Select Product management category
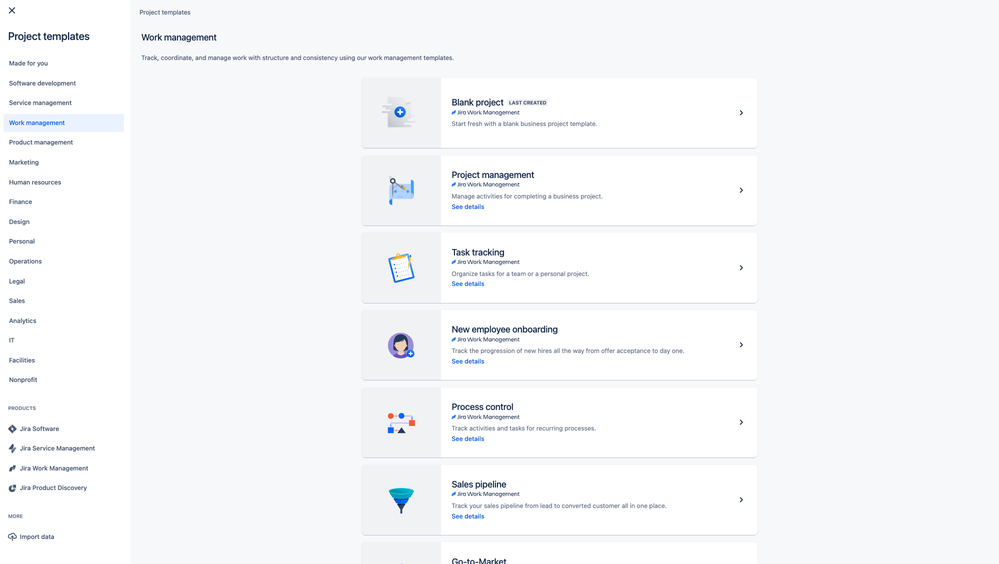The width and height of the screenshot is (999, 564). [41, 142]
